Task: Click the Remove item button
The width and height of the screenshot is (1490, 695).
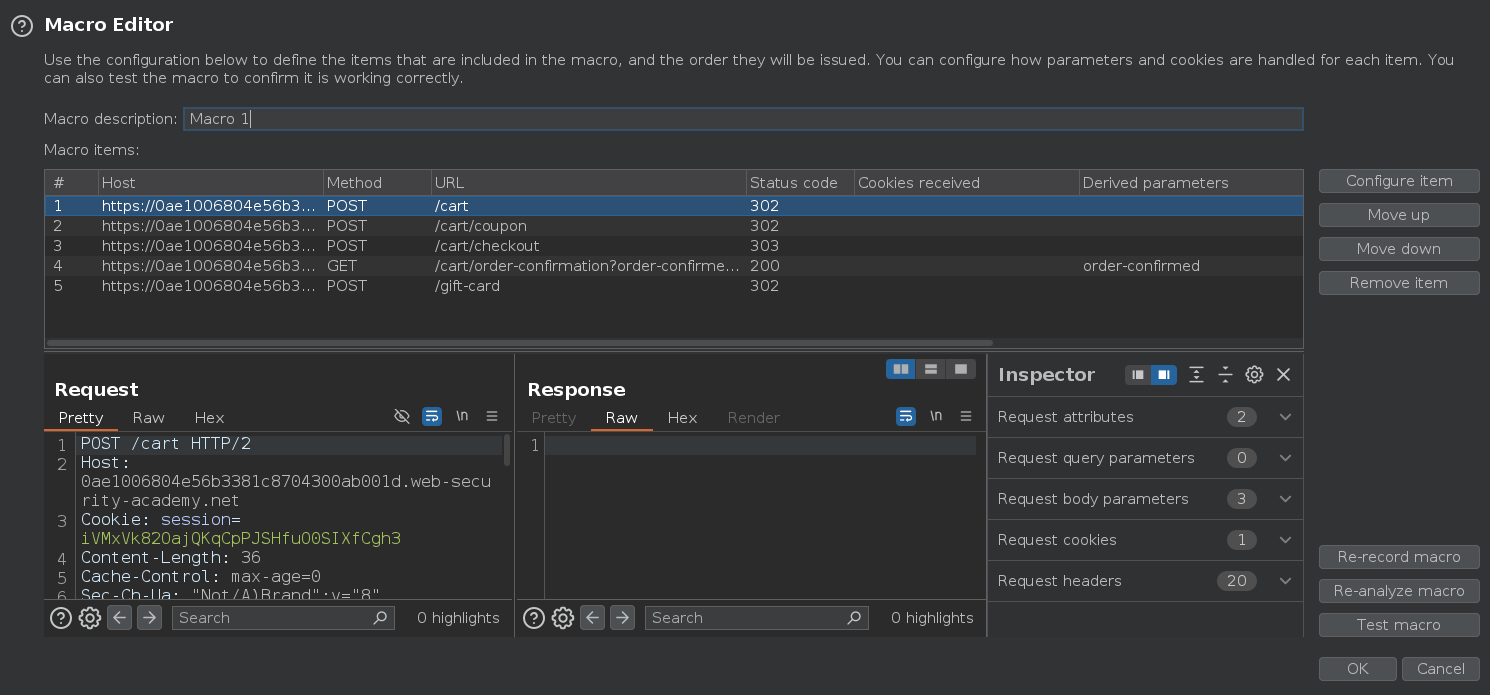Action: (1399, 283)
